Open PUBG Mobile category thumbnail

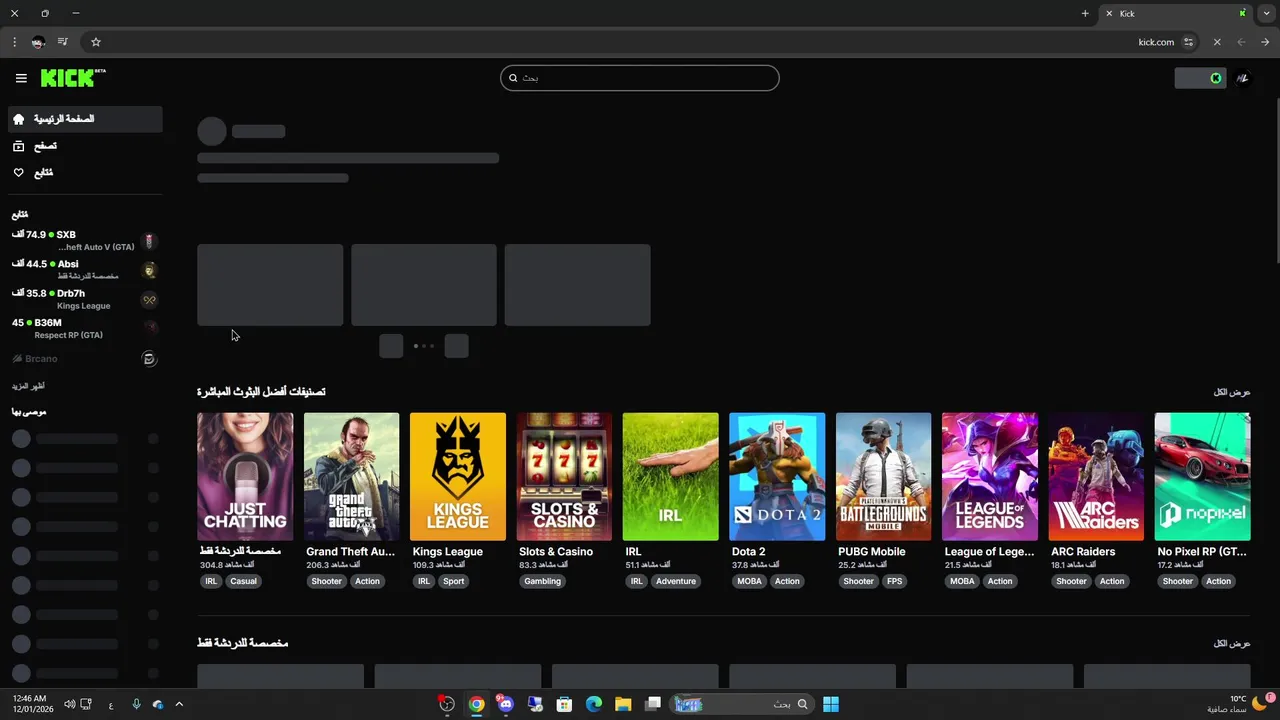[x=883, y=476]
